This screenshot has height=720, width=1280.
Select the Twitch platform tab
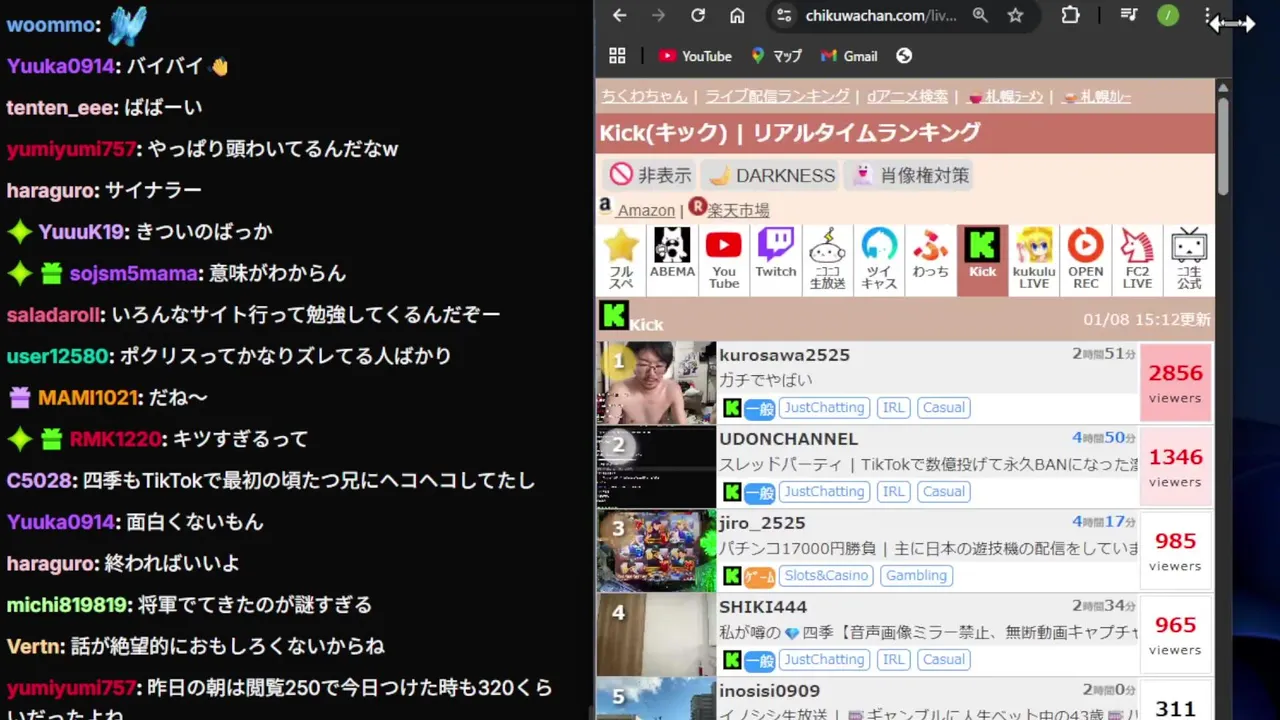click(776, 260)
